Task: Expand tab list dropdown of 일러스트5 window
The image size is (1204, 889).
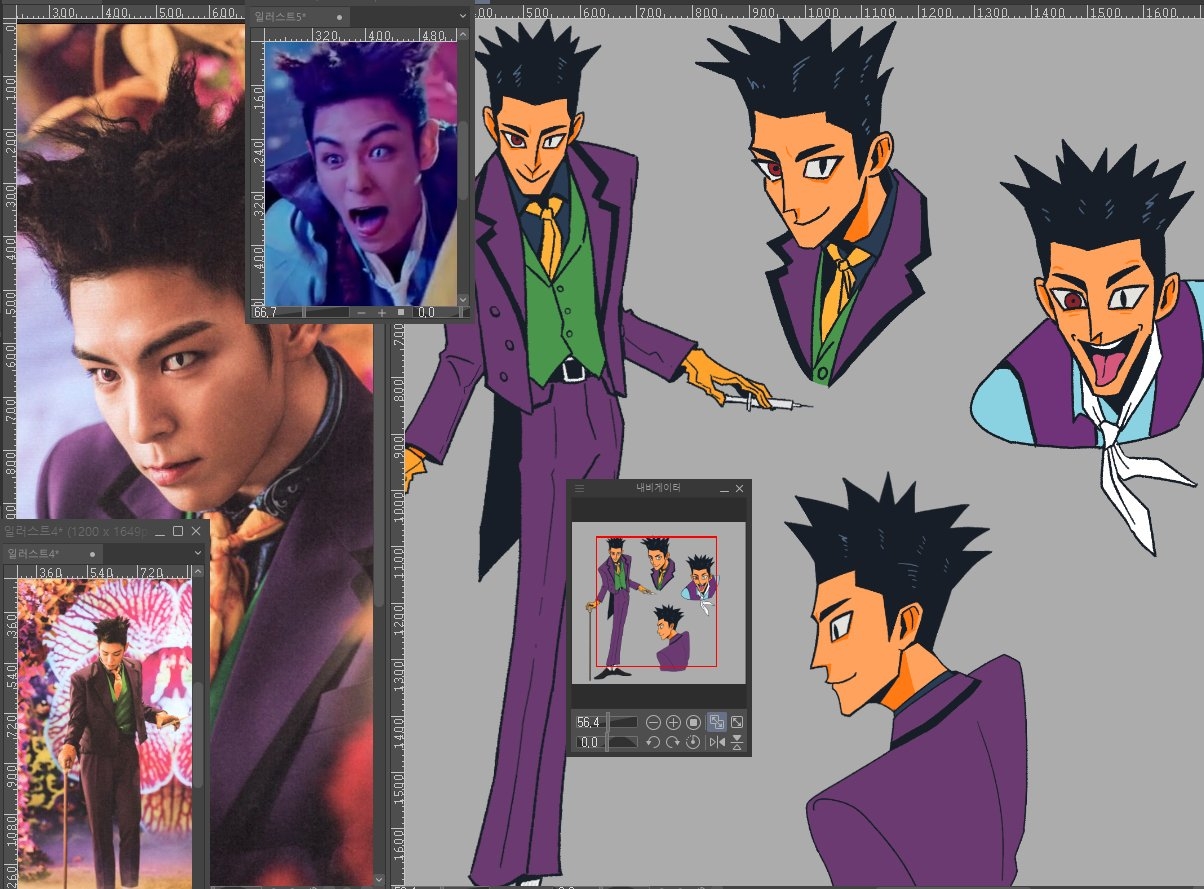Action: tap(462, 17)
